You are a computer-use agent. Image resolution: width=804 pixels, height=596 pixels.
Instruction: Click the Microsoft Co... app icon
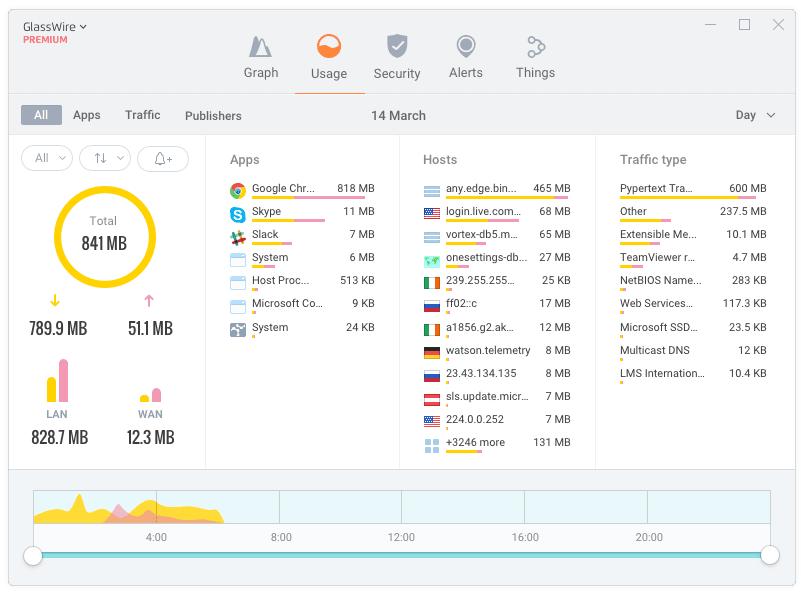[x=237, y=307]
